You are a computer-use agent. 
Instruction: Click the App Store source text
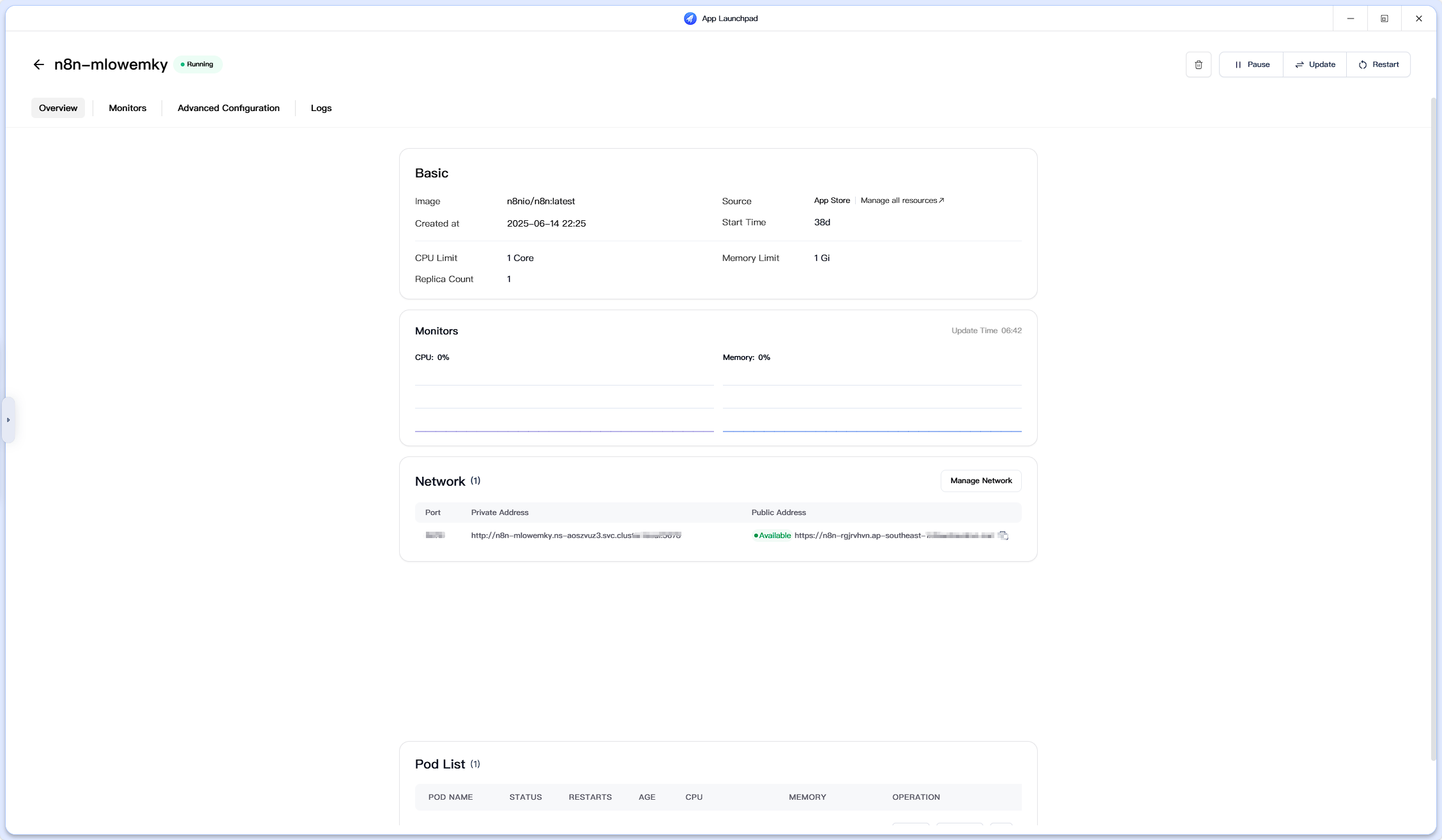tap(831, 200)
